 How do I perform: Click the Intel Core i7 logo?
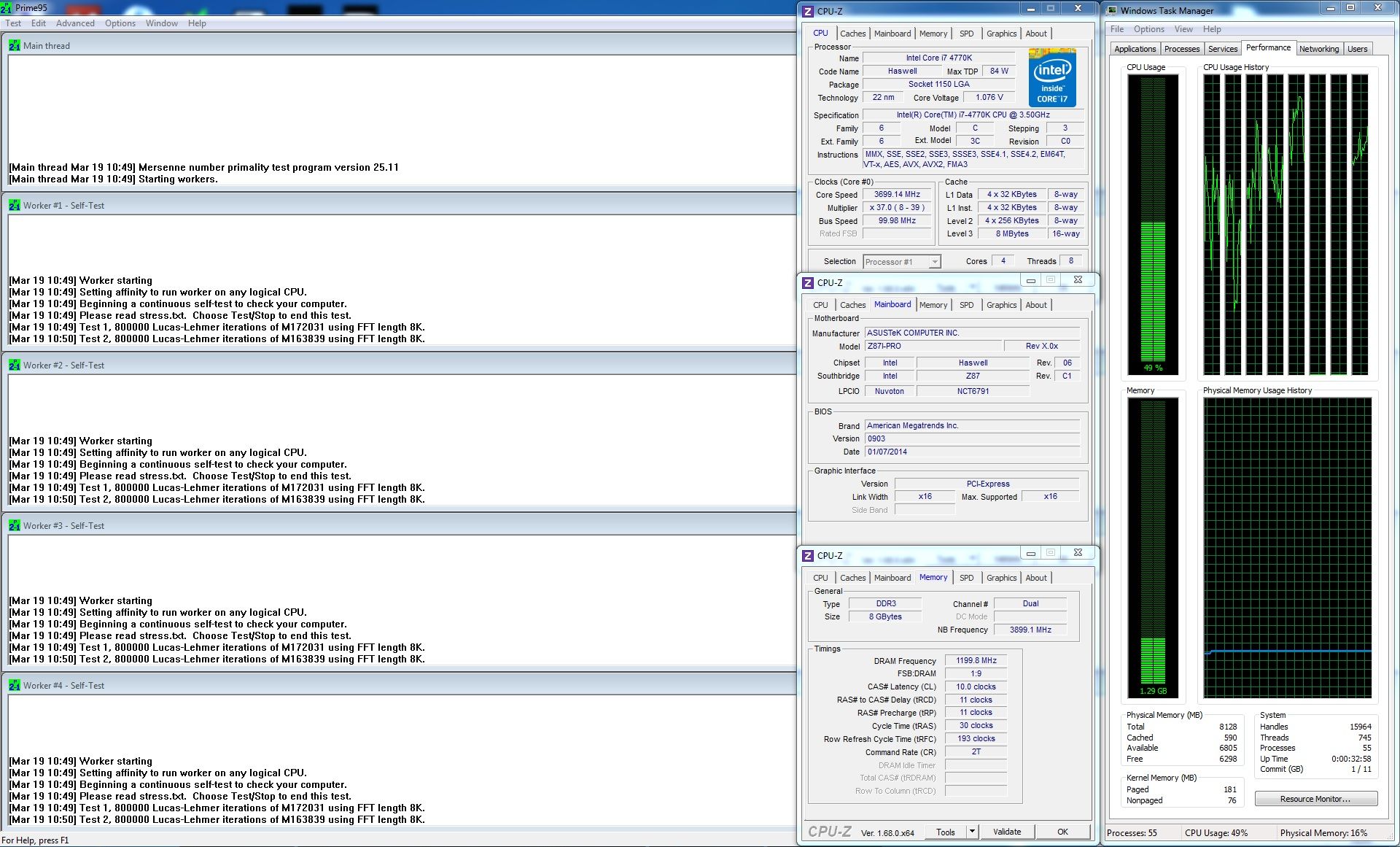click(x=1052, y=77)
